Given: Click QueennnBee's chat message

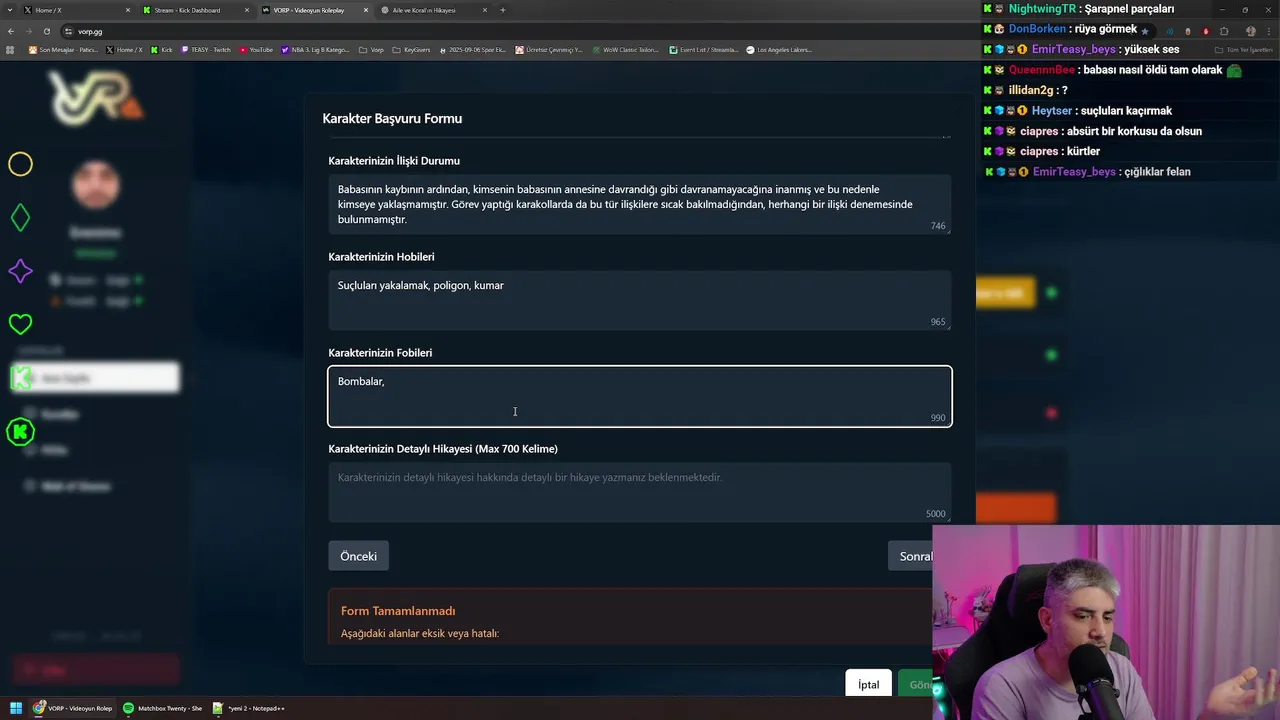Looking at the screenshot, I should (x=1152, y=70).
